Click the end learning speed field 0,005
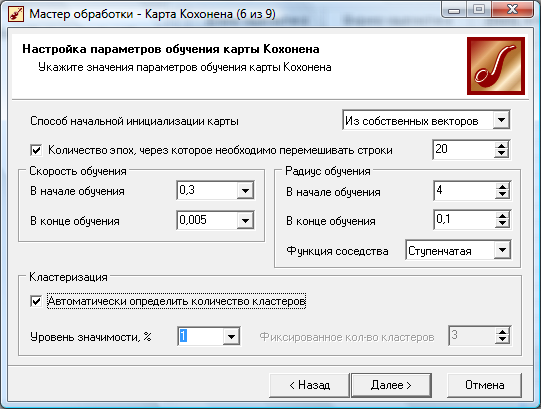Screen dimensions: 541x409 point(207,220)
